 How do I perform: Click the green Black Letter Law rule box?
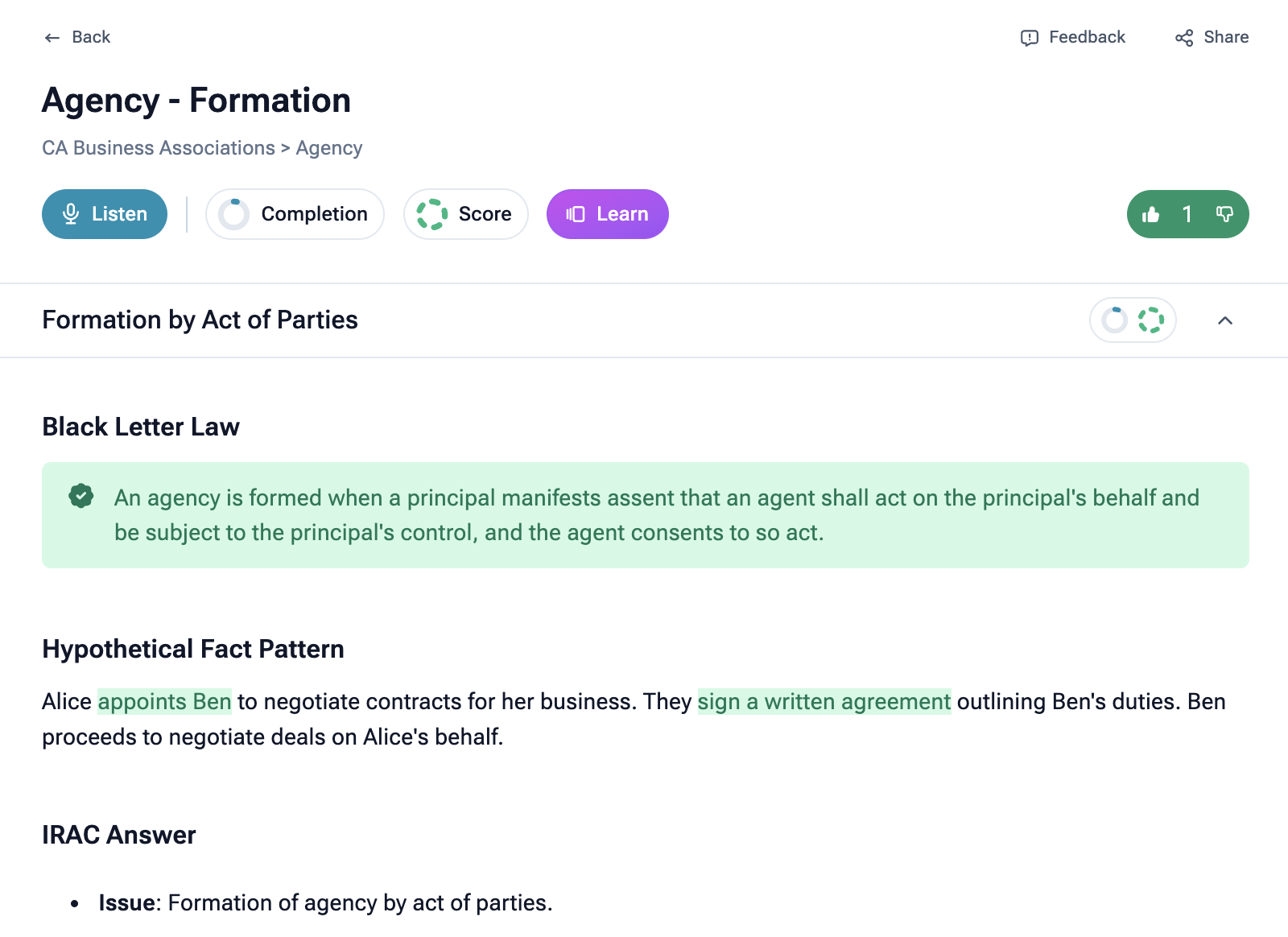click(645, 515)
